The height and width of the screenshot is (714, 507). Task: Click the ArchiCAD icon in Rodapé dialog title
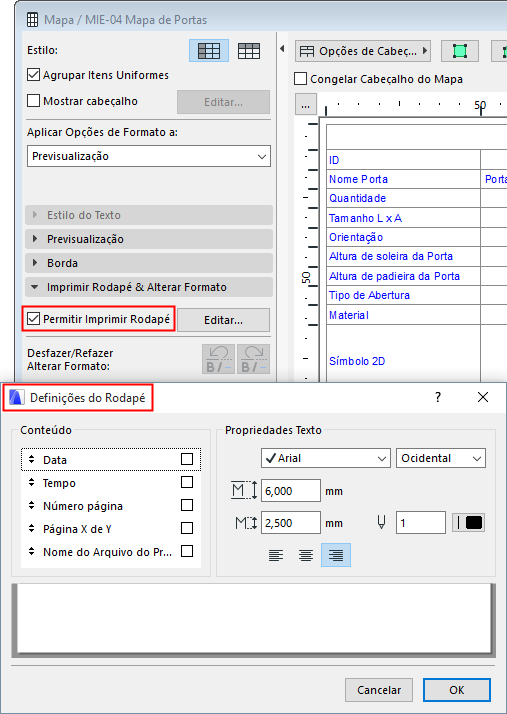[17, 398]
